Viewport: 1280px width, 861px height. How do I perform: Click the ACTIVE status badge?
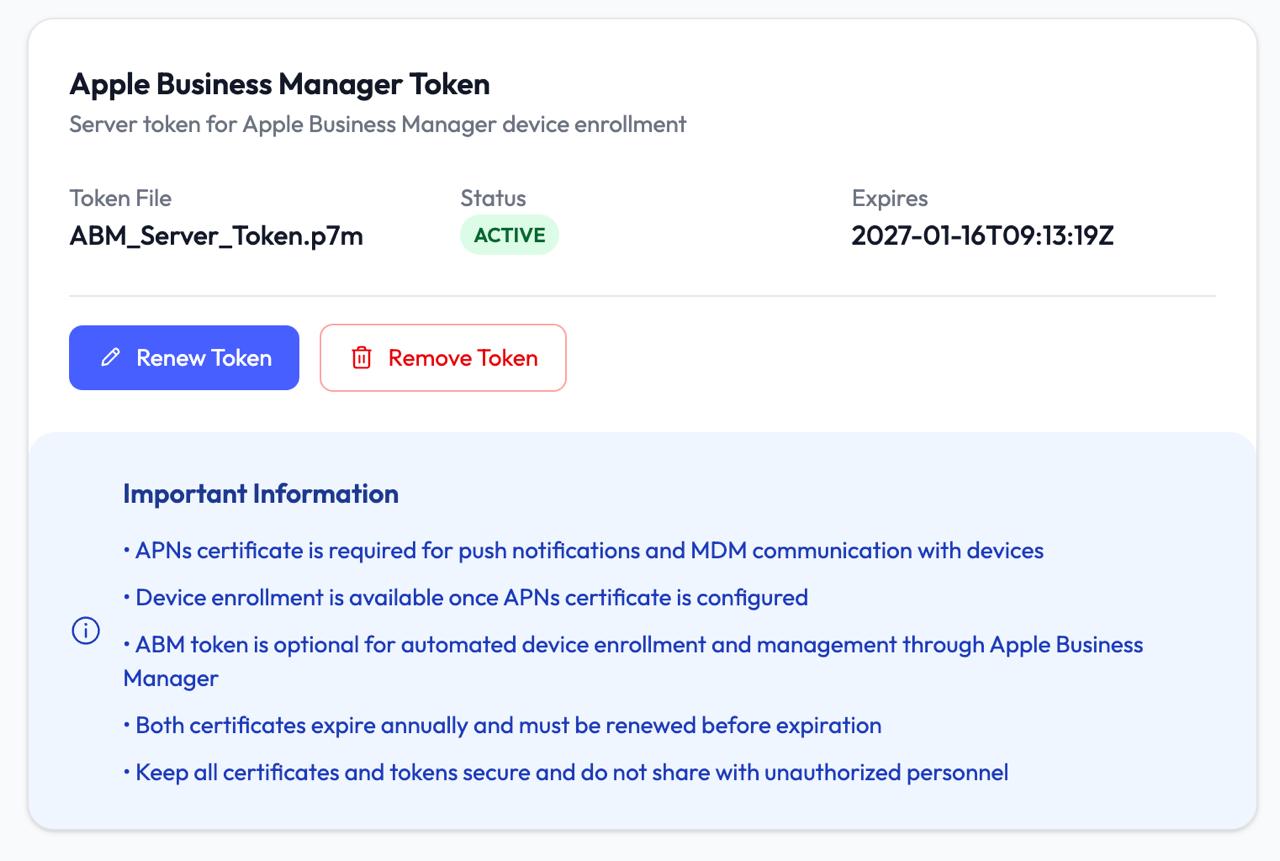pos(510,235)
